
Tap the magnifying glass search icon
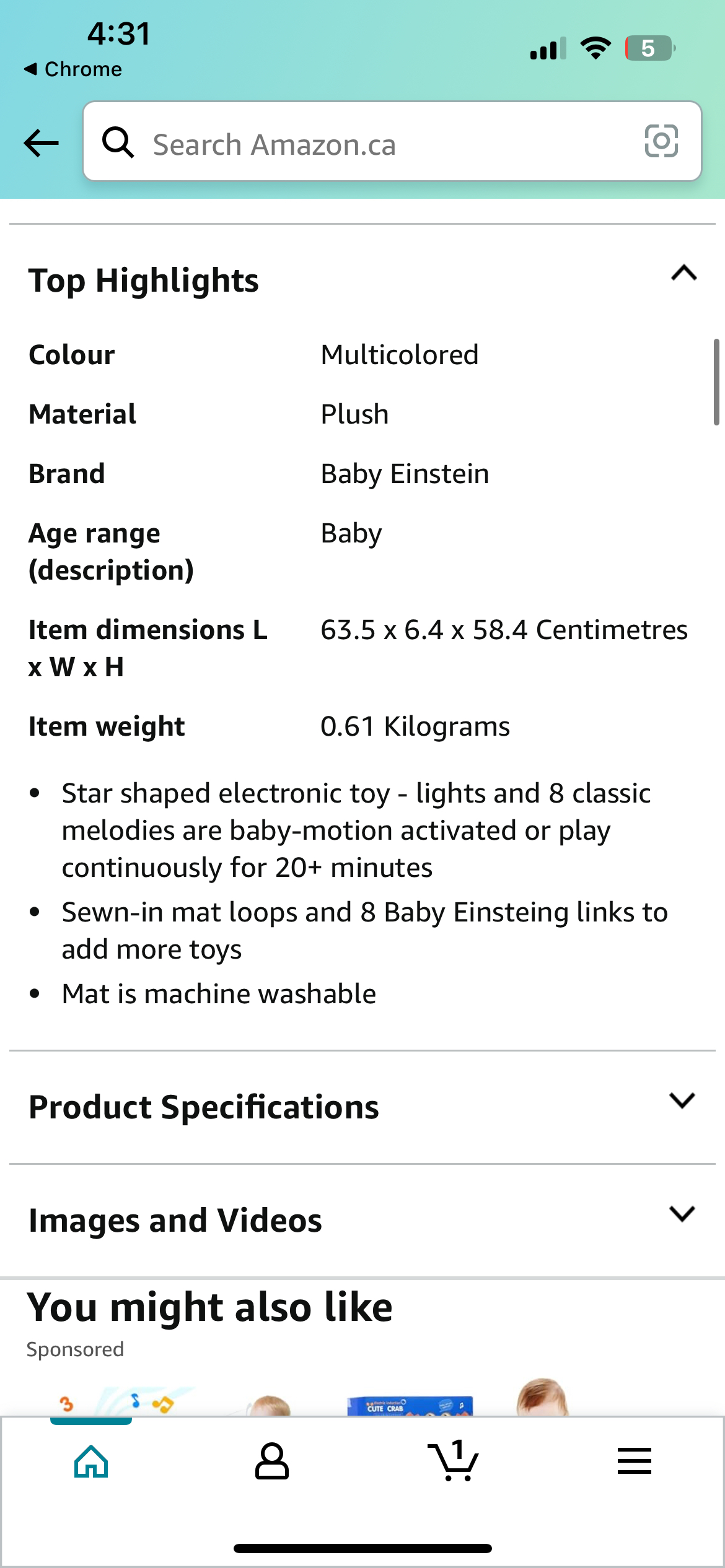[118, 142]
